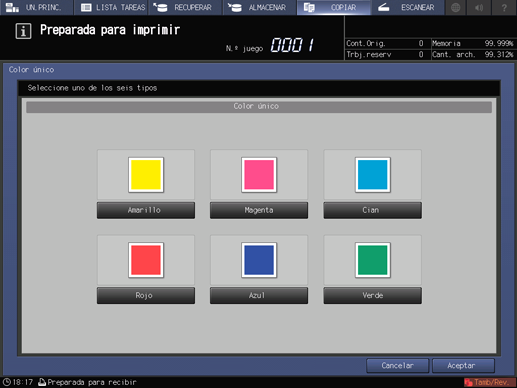Open the RECUPERAR tab
Image resolution: width=517 pixels, height=388 pixels.
coord(185,7)
